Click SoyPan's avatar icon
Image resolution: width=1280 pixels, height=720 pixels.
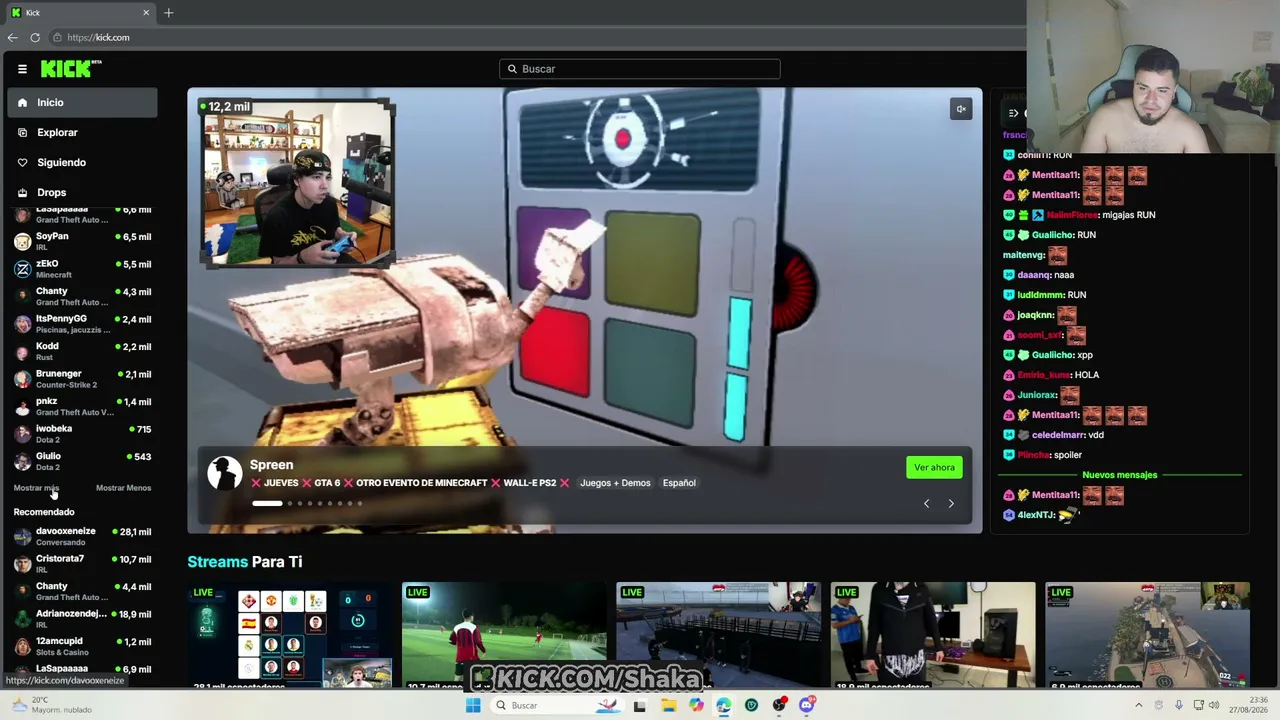(22, 242)
